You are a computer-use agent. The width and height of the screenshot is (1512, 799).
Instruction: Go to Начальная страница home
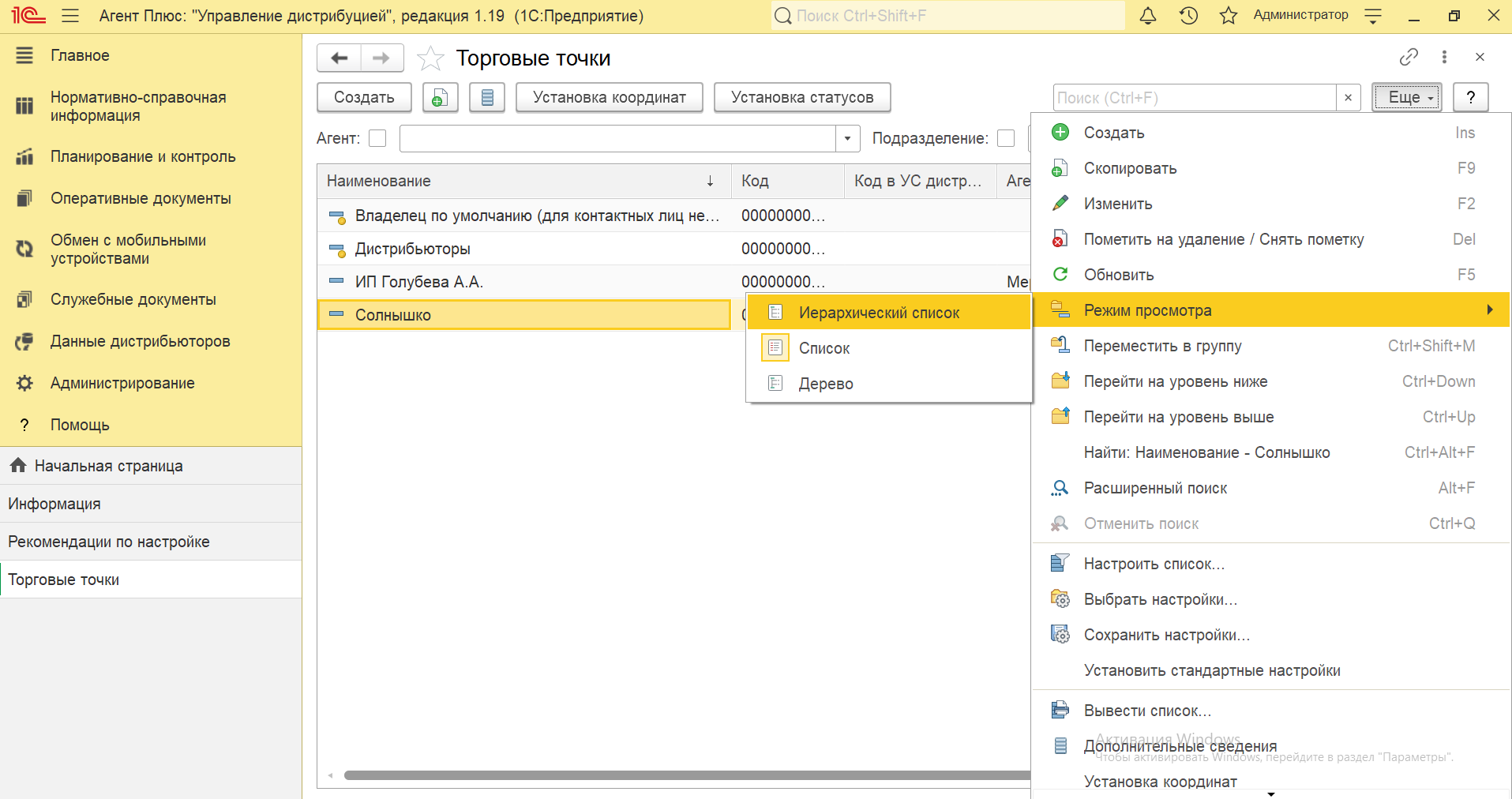[x=151, y=466]
